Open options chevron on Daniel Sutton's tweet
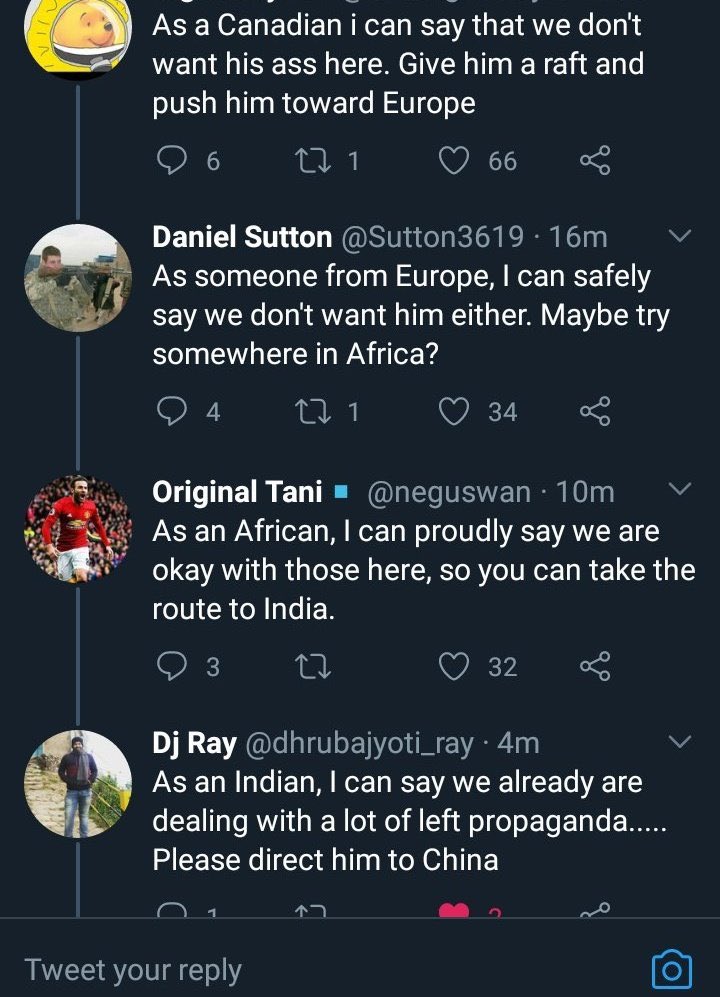The height and width of the screenshot is (997, 720). click(x=680, y=236)
